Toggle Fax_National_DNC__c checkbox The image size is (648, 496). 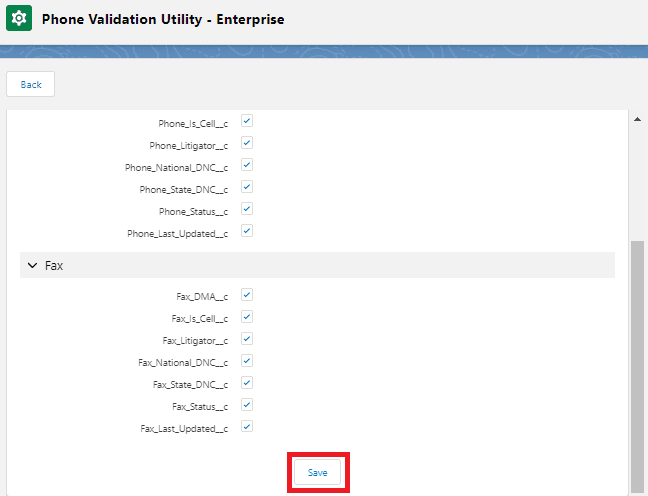point(247,361)
